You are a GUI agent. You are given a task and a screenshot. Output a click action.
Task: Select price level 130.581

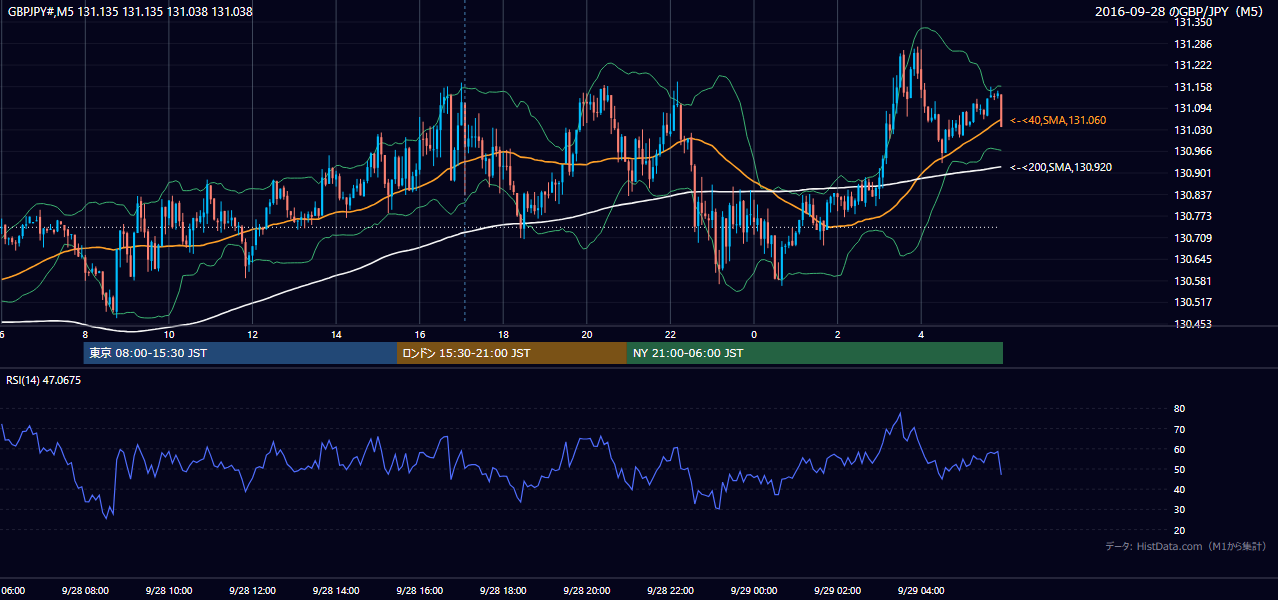click(x=1194, y=281)
